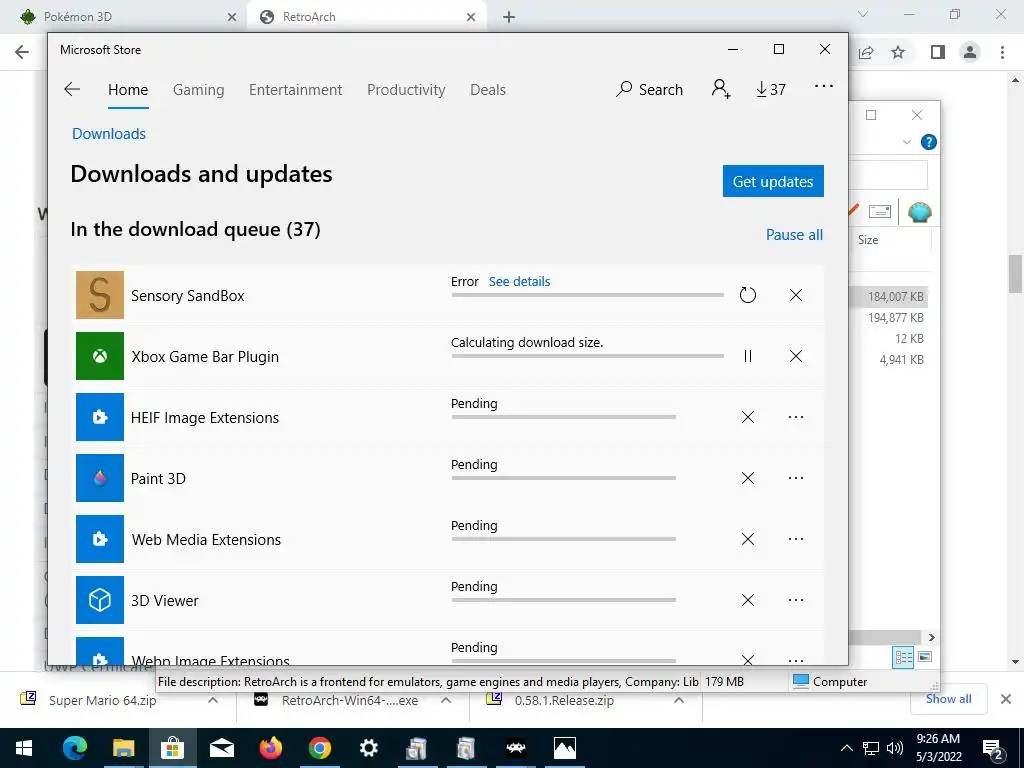Open Super Mario 64.zip download
Image resolution: width=1024 pixels, height=768 pixels.
103,700
